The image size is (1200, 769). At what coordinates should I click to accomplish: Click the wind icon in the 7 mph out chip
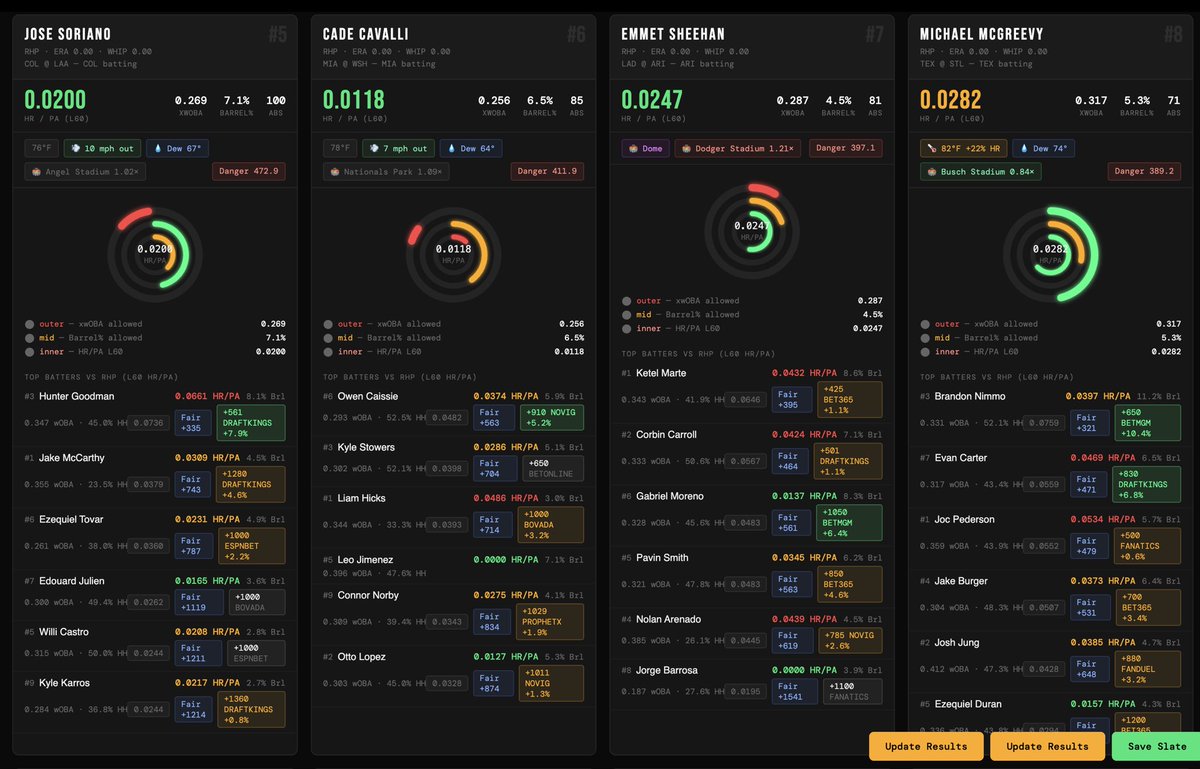373,148
